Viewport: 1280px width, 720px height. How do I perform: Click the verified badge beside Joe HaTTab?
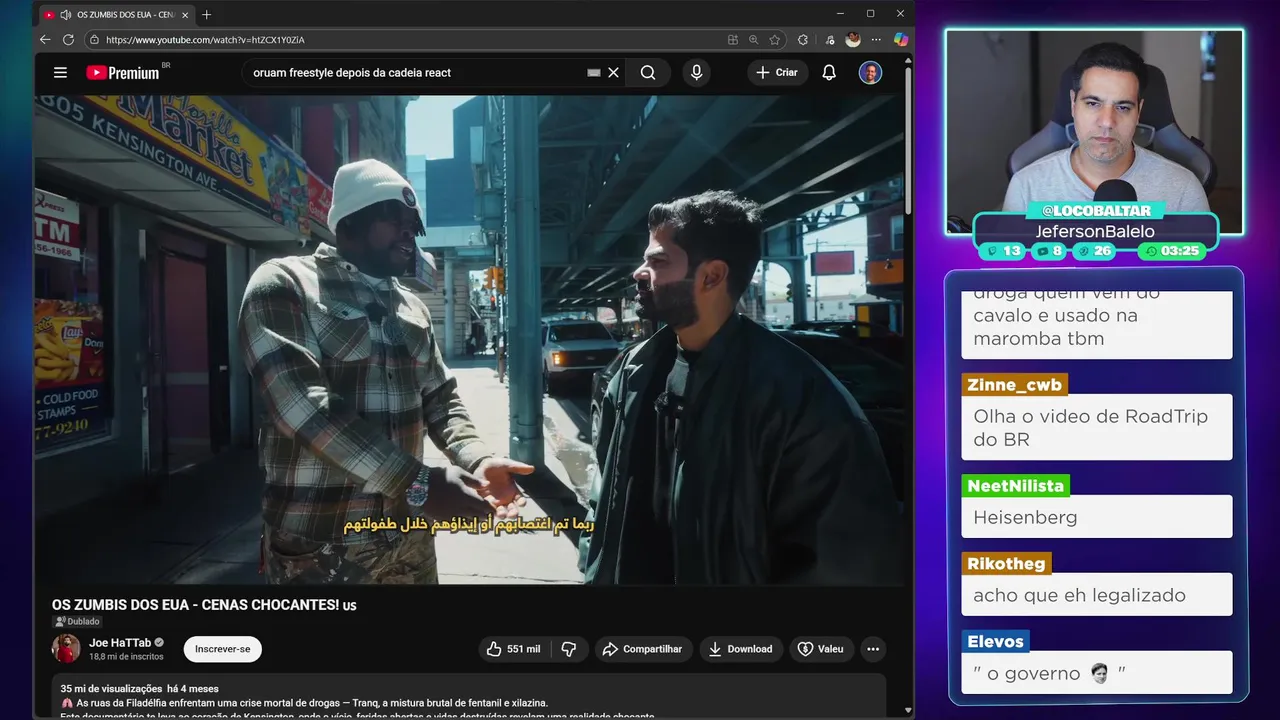(159, 643)
